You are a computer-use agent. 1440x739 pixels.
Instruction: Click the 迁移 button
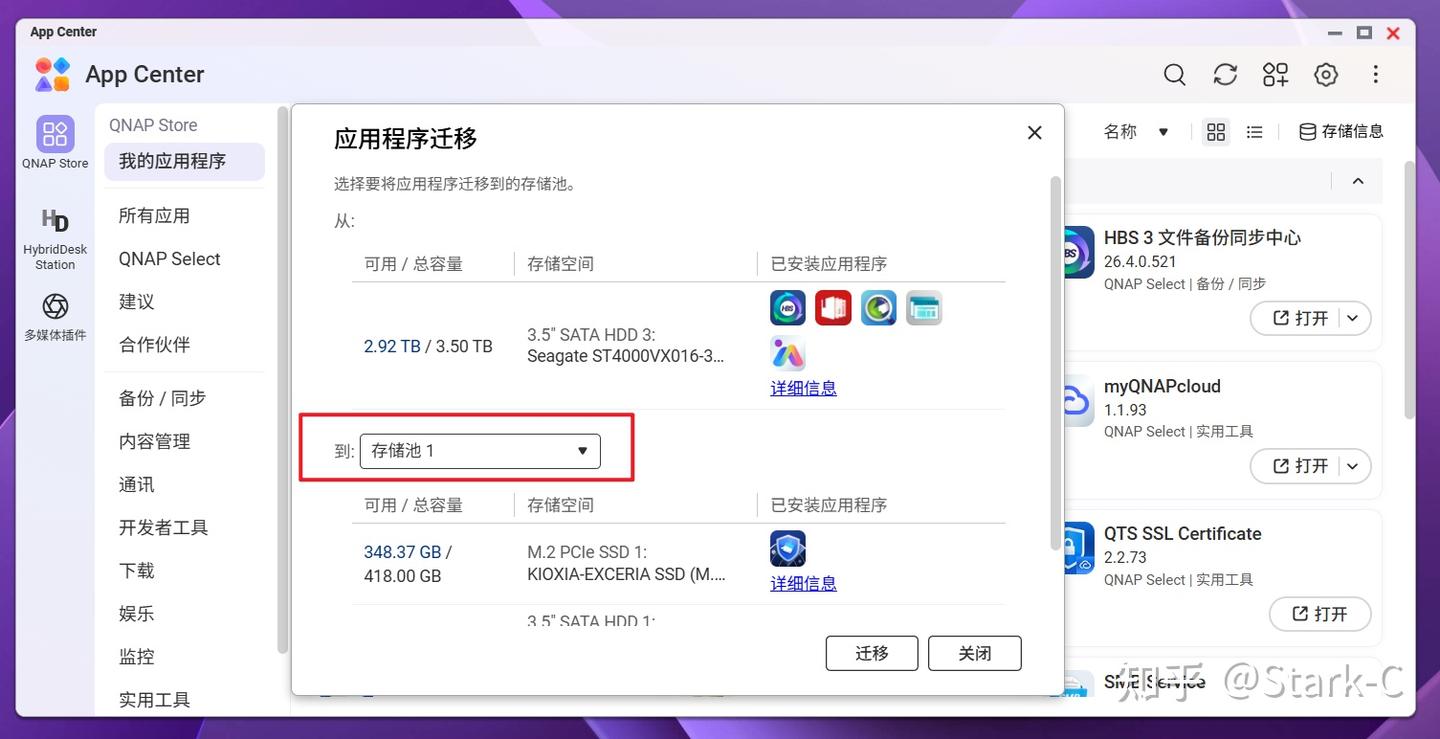coord(872,653)
